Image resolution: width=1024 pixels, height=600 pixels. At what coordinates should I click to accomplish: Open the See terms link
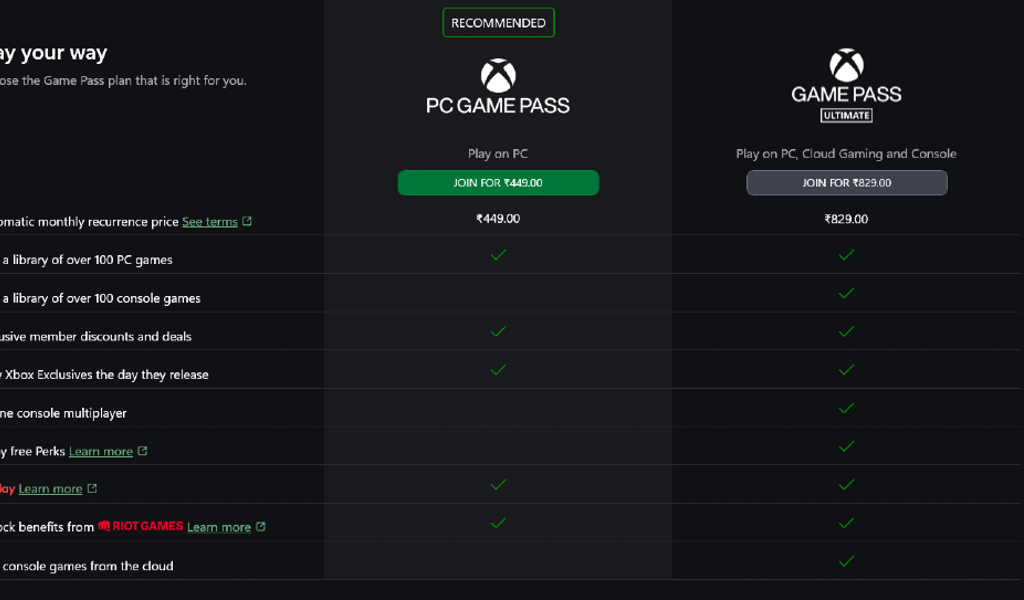209,222
